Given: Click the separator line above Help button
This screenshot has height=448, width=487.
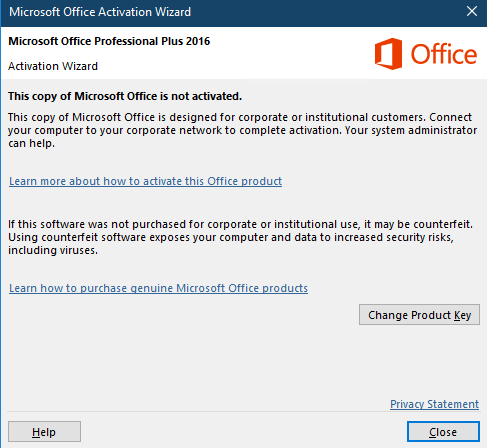Looking at the screenshot, I should (243, 412).
